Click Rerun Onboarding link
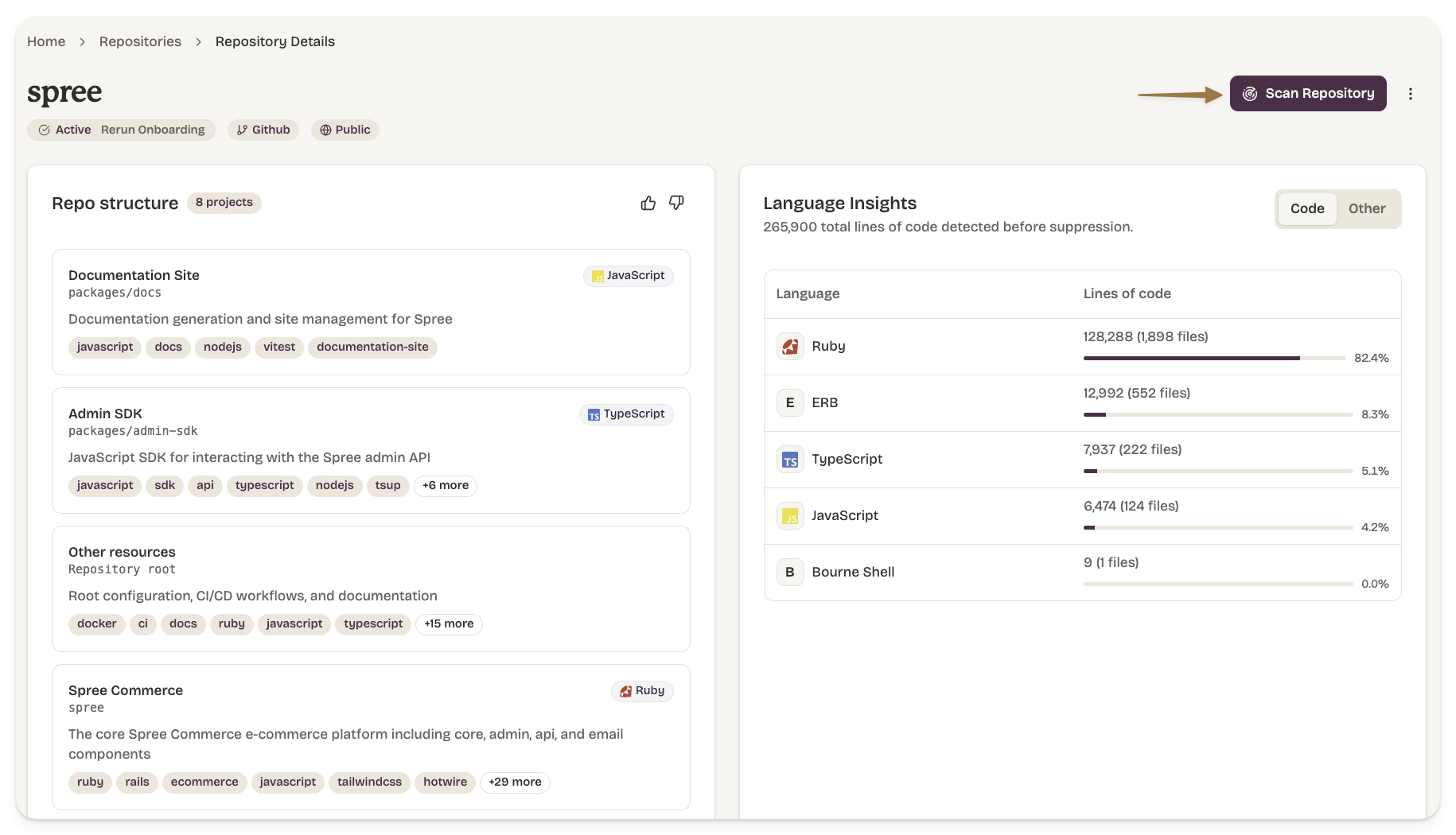Screen dimensions: 1456x835 tap(153, 130)
